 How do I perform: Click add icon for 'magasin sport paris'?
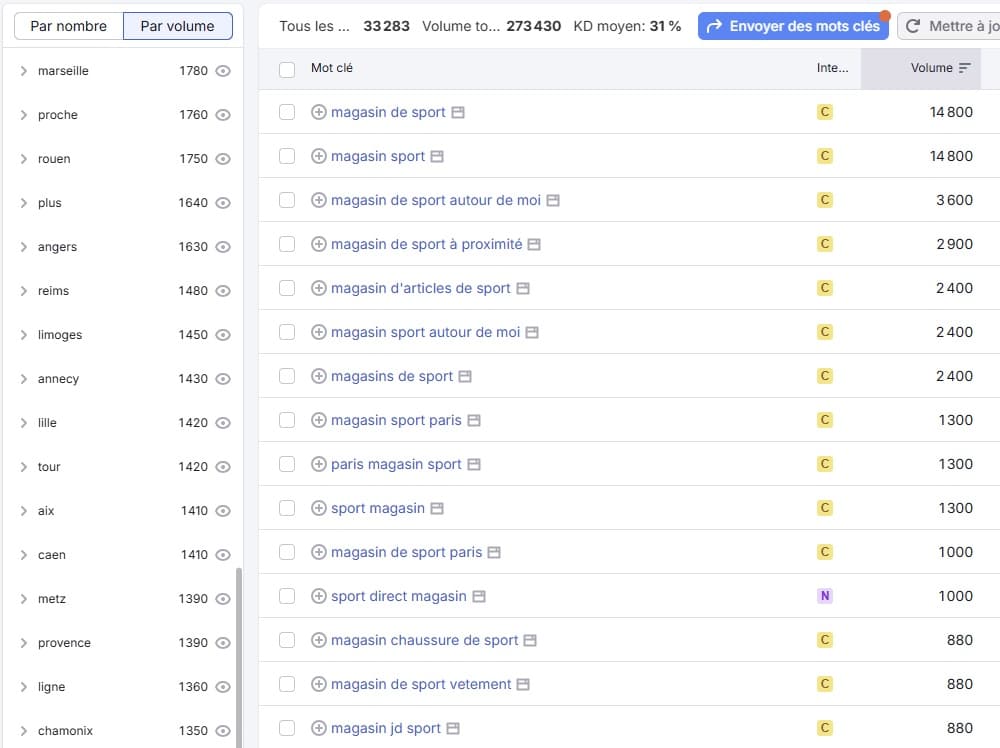click(319, 420)
